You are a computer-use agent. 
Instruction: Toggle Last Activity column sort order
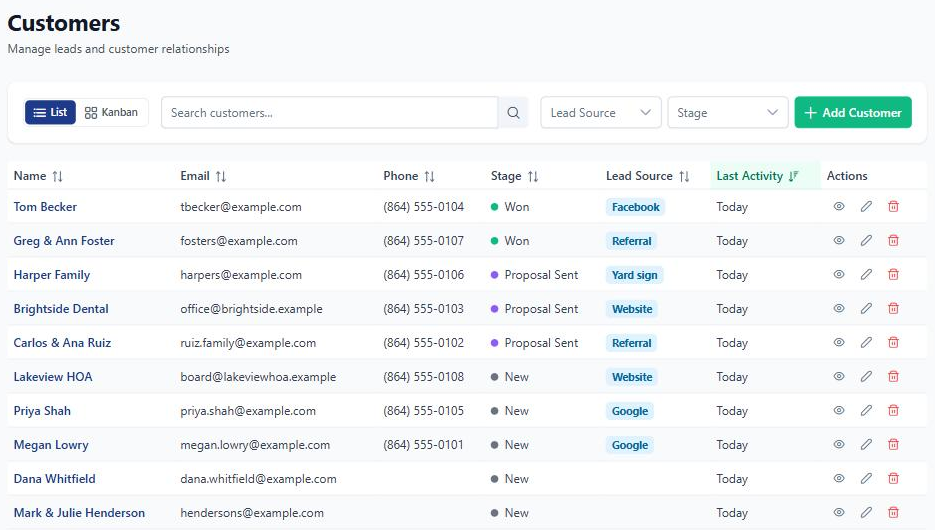(x=757, y=176)
